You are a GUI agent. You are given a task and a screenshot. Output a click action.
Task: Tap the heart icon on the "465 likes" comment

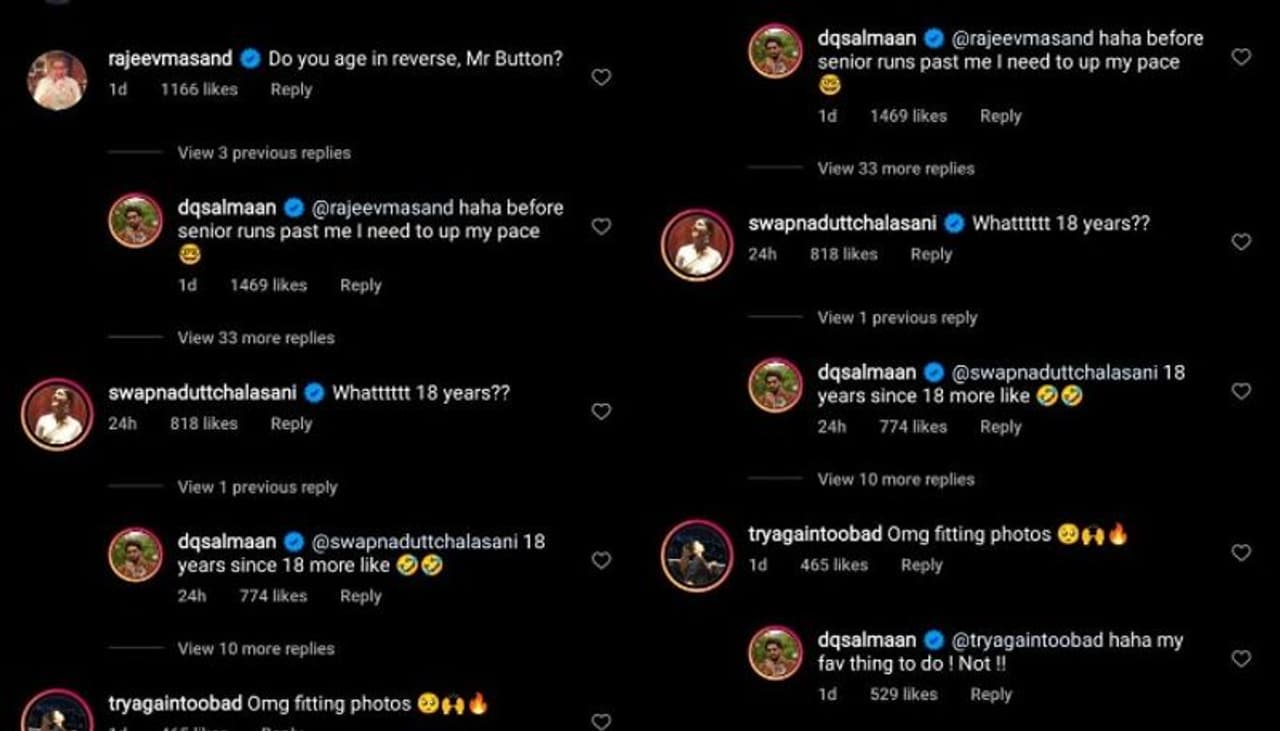1241,552
